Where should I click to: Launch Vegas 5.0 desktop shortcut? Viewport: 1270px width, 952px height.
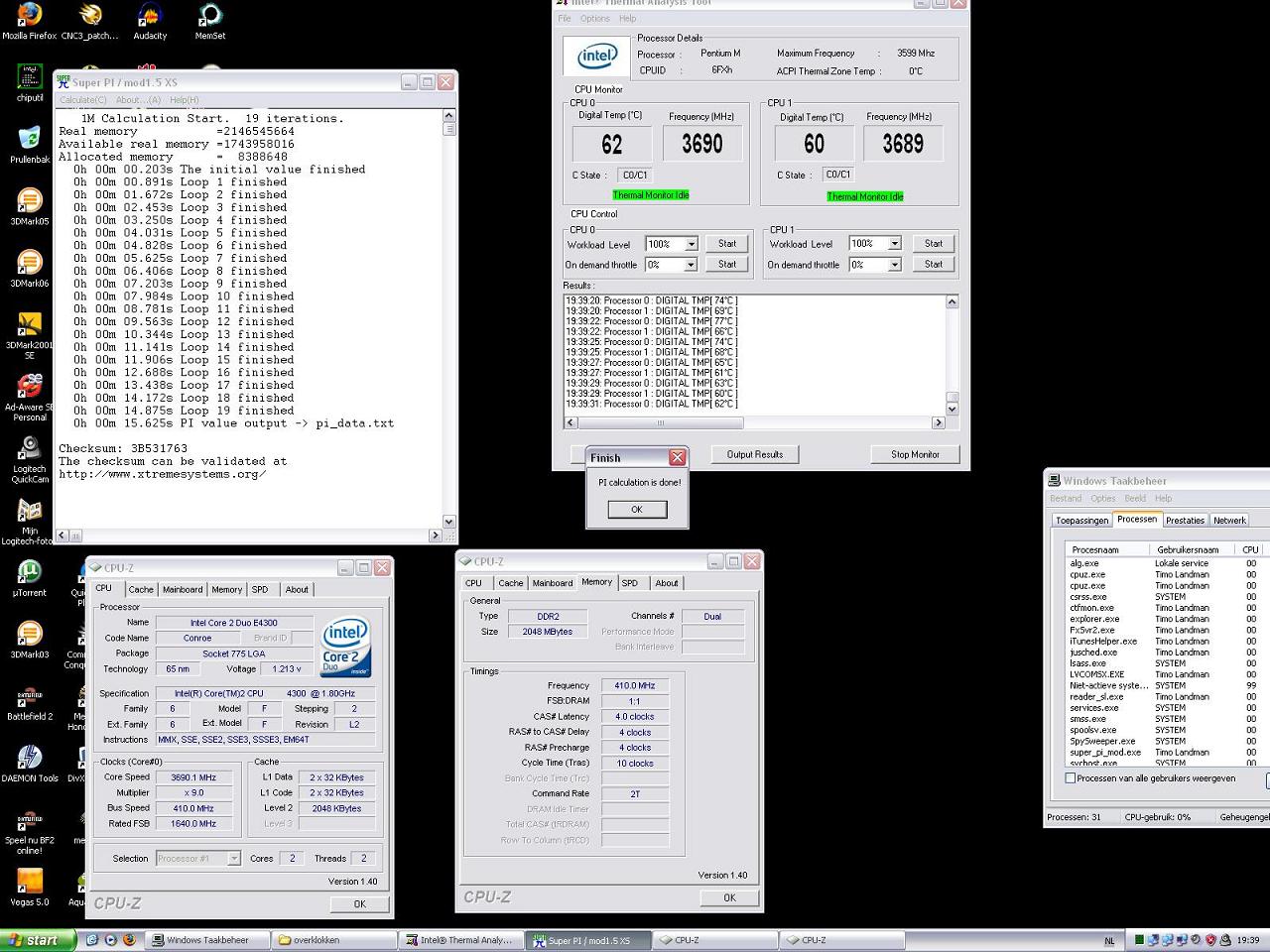coord(30,888)
